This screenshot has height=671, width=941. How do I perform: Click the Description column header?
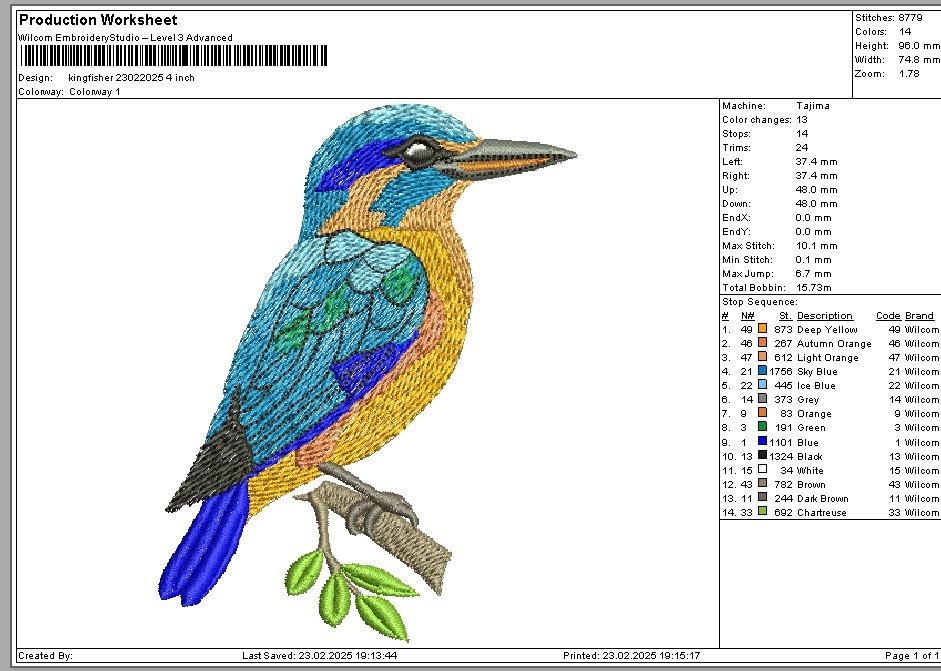click(824, 316)
